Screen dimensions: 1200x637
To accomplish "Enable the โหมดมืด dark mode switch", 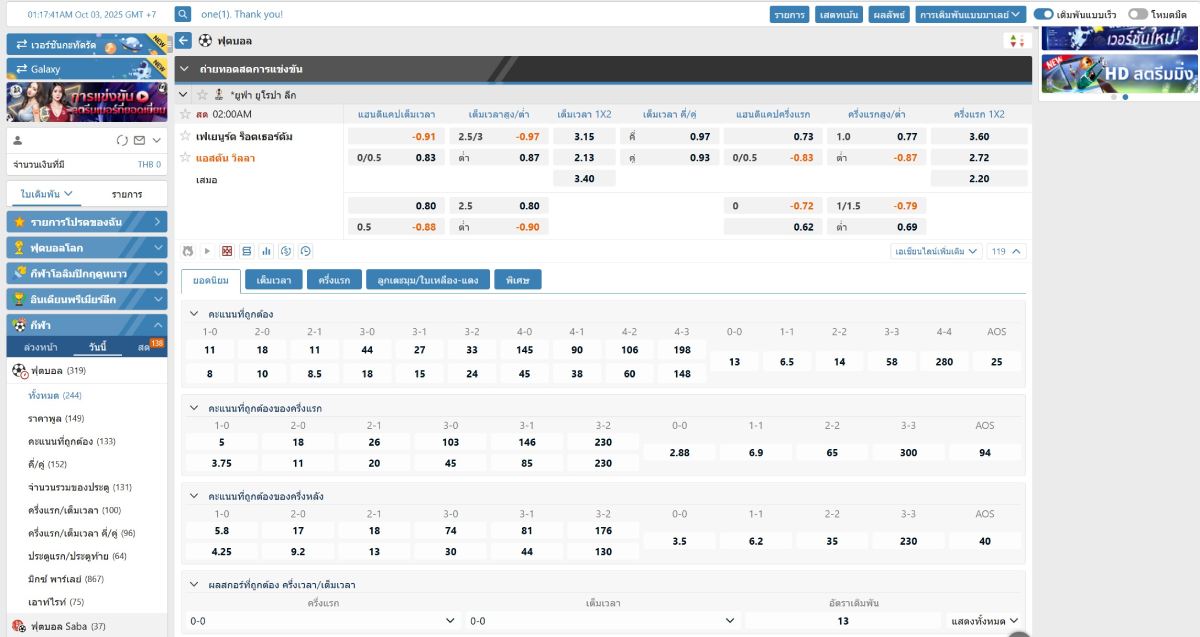I will [1137, 14].
